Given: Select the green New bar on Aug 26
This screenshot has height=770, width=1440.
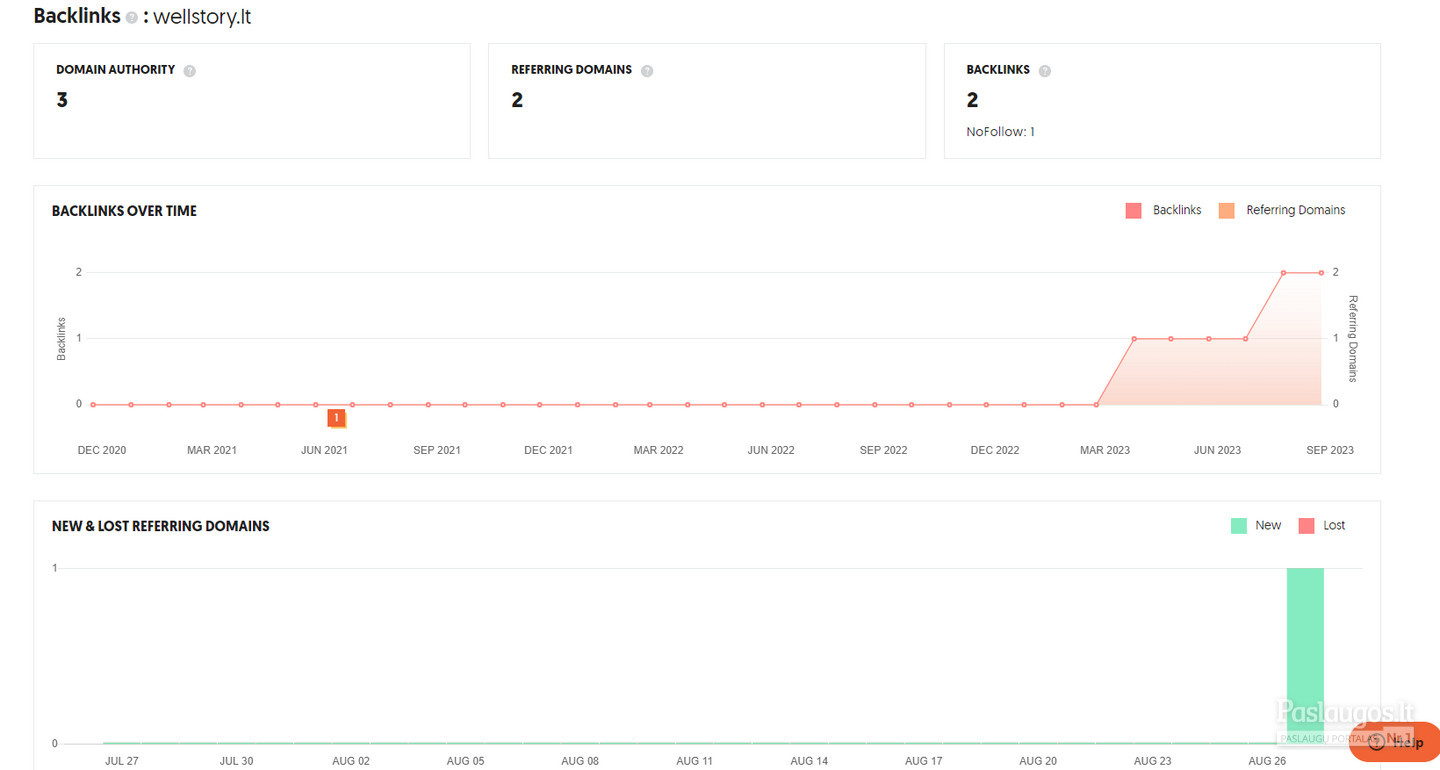Looking at the screenshot, I should (x=1305, y=655).
